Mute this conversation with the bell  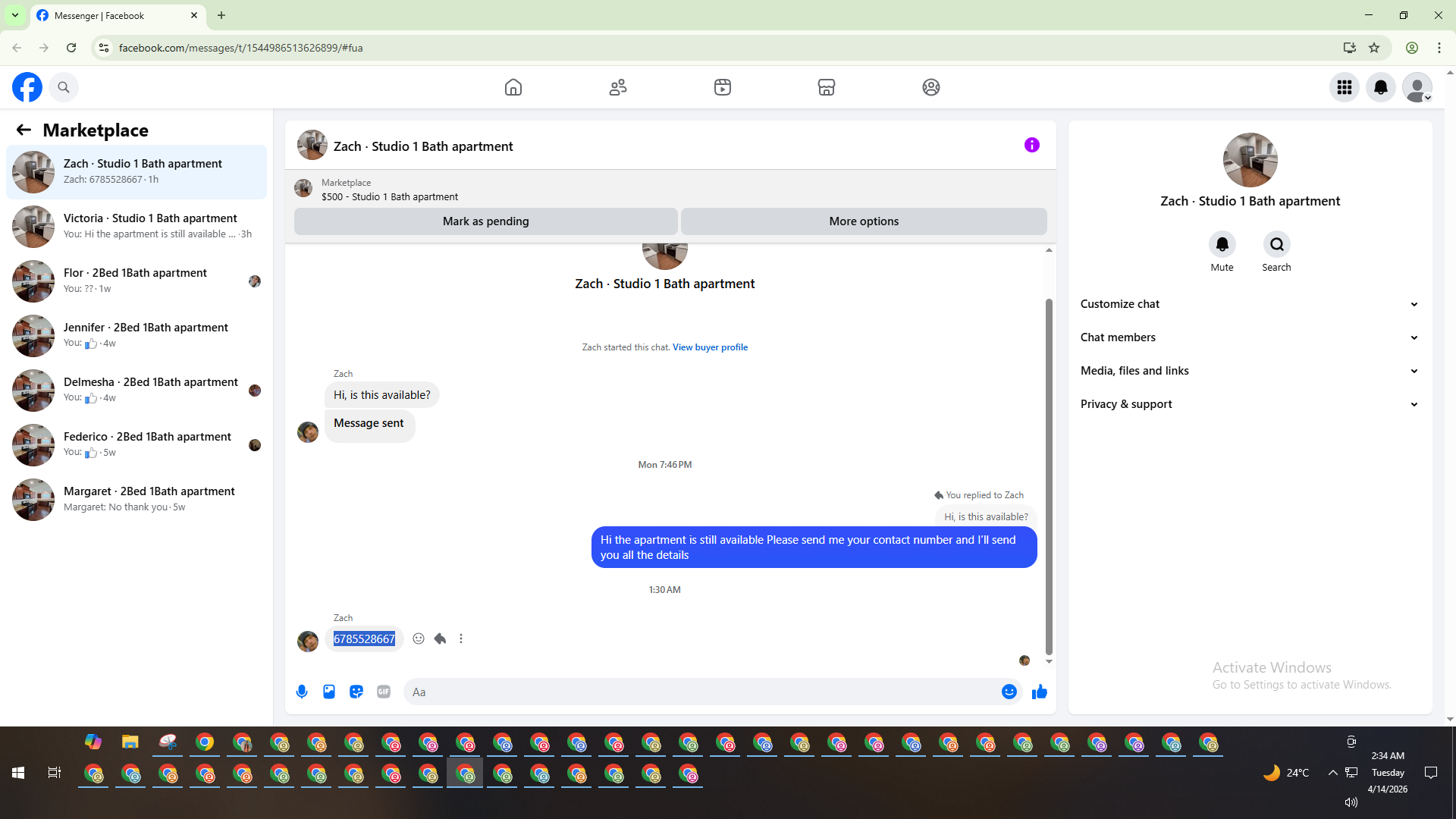pos(1222,244)
